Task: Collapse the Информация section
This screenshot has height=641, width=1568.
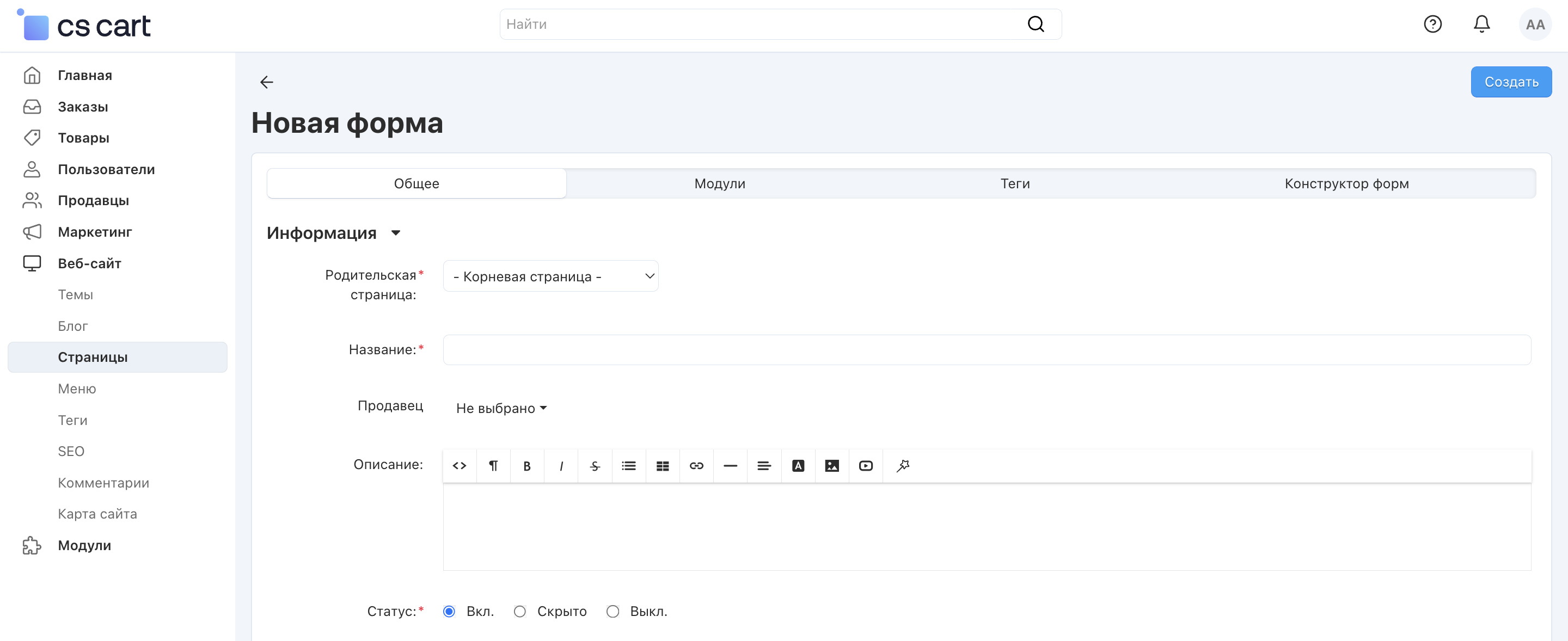Action: [396, 233]
